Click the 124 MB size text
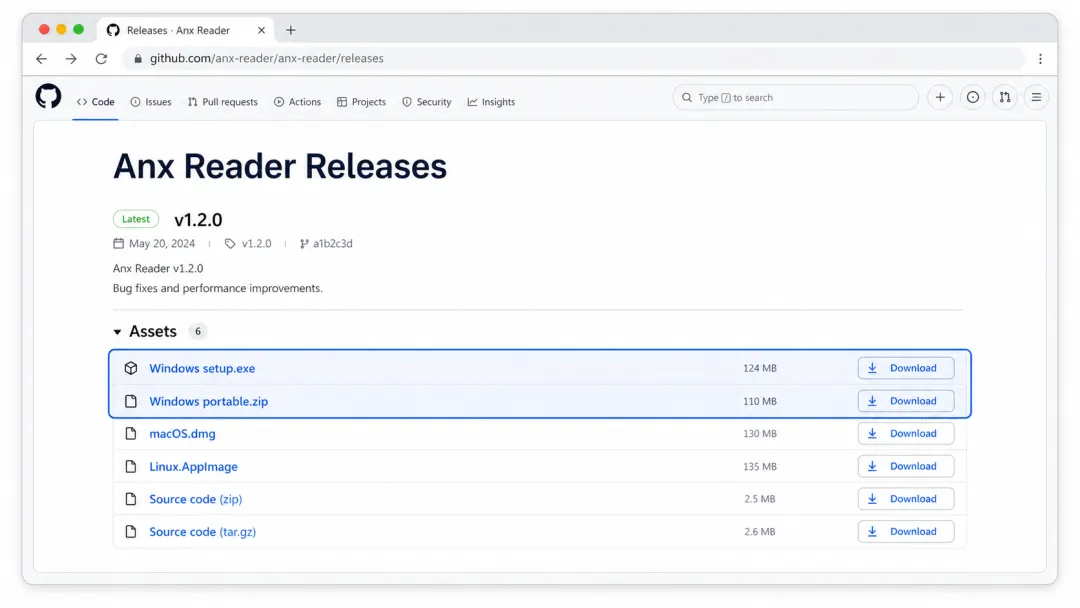1080x608 pixels. click(x=760, y=368)
